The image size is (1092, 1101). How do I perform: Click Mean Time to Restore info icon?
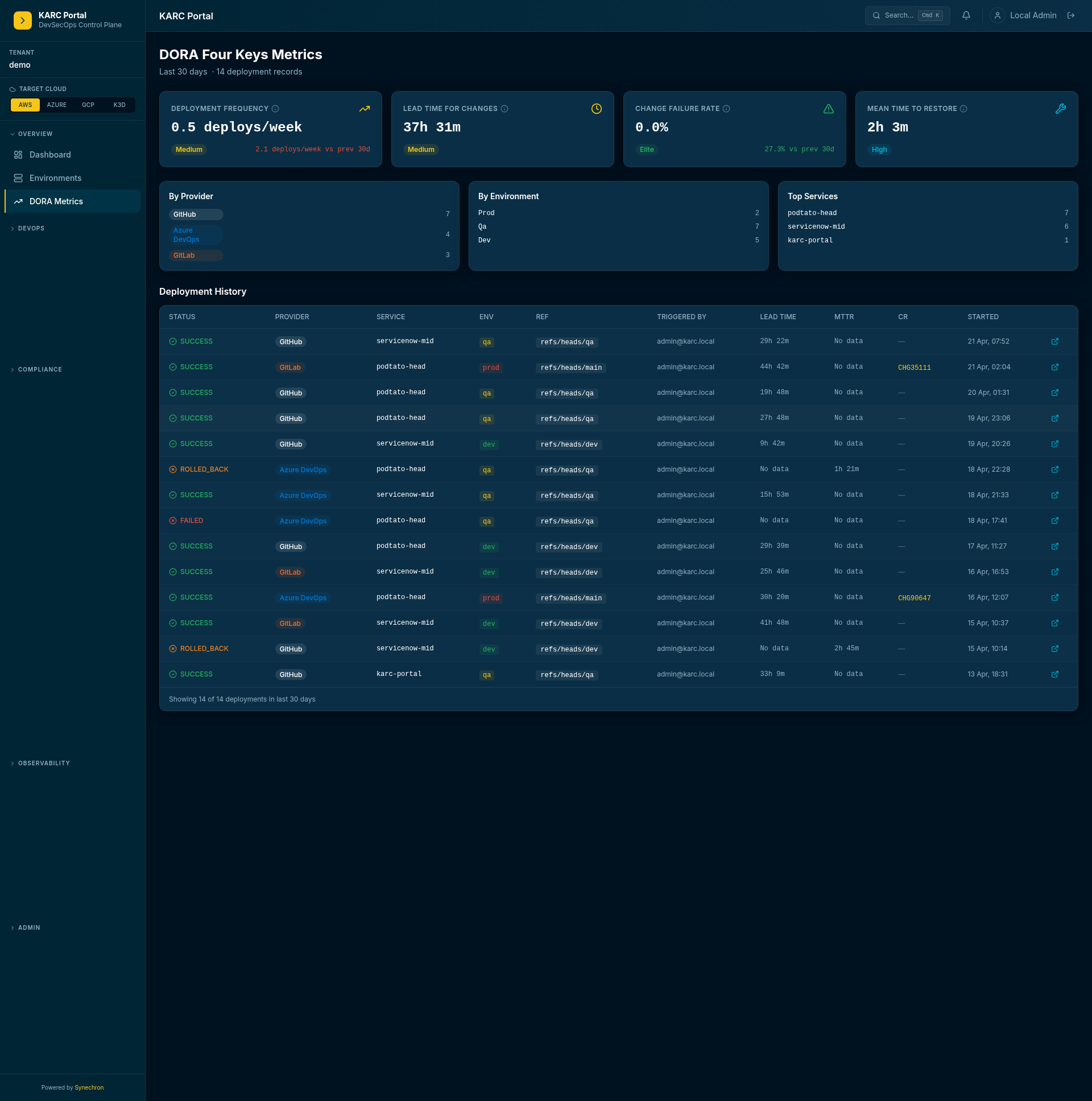[963, 109]
